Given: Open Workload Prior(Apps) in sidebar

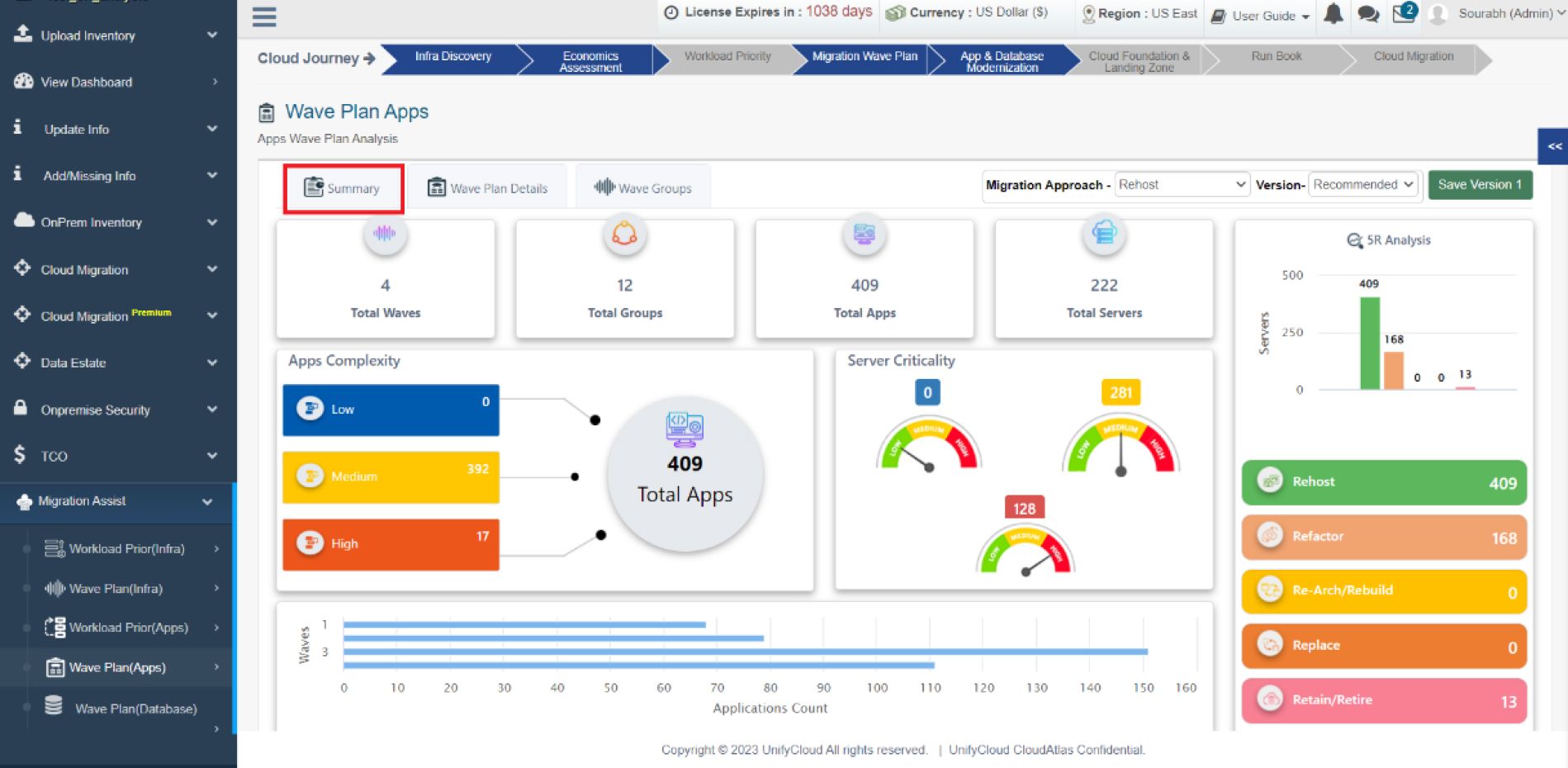Looking at the screenshot, I should (x=128, y=628).
